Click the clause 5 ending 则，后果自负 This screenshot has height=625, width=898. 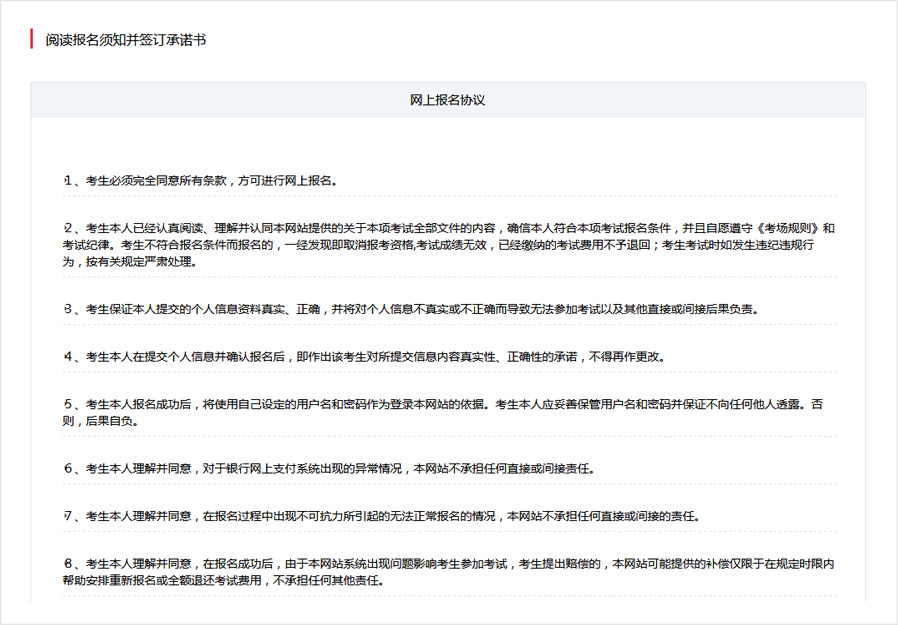tap(101, 421)
